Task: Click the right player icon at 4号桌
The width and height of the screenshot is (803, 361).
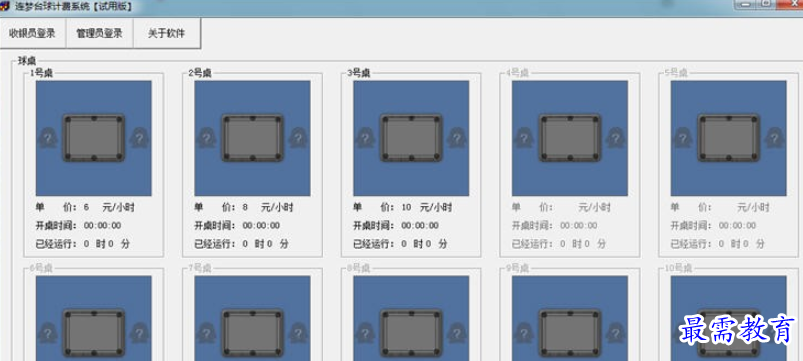Action: point(616,138)
